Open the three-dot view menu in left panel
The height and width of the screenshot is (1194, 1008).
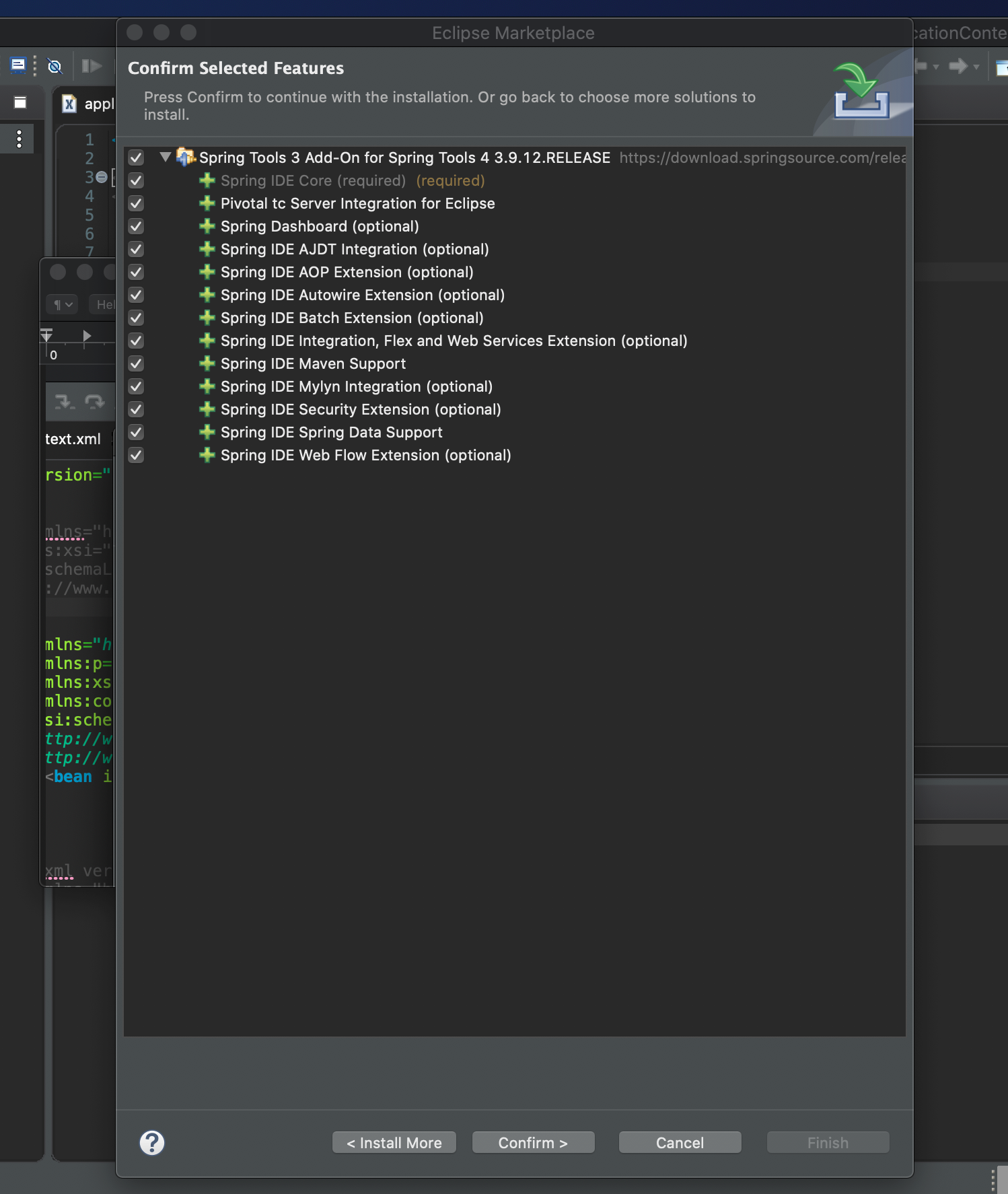click(19, 139)
